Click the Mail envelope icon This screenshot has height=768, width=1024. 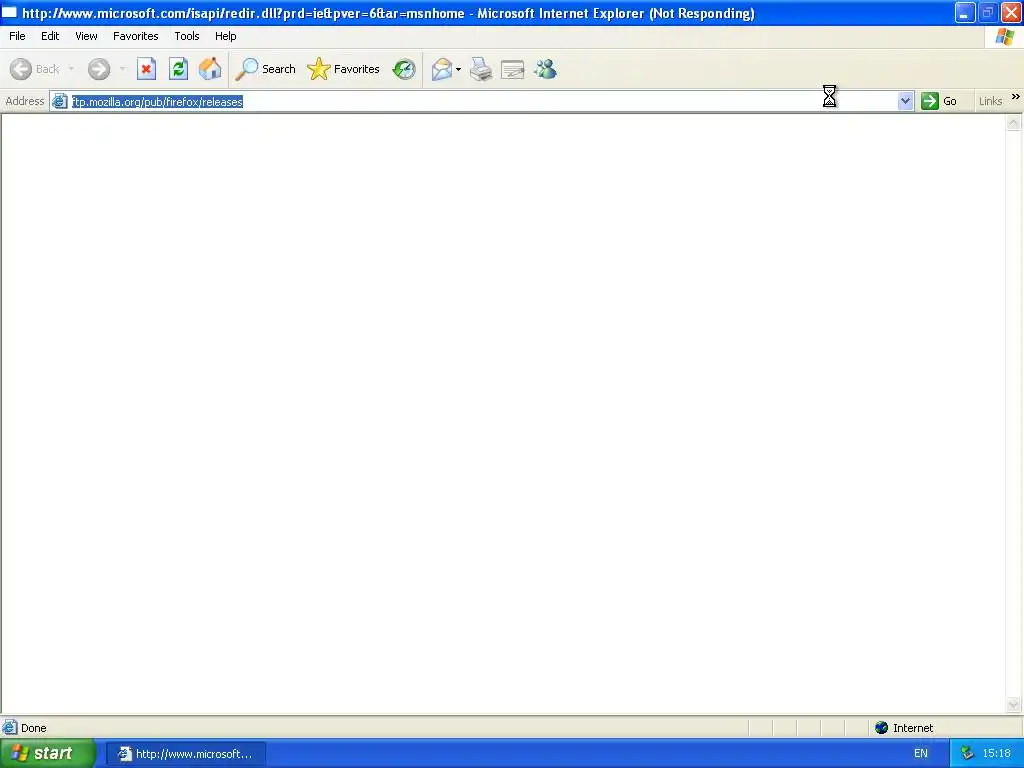point(442,69)
